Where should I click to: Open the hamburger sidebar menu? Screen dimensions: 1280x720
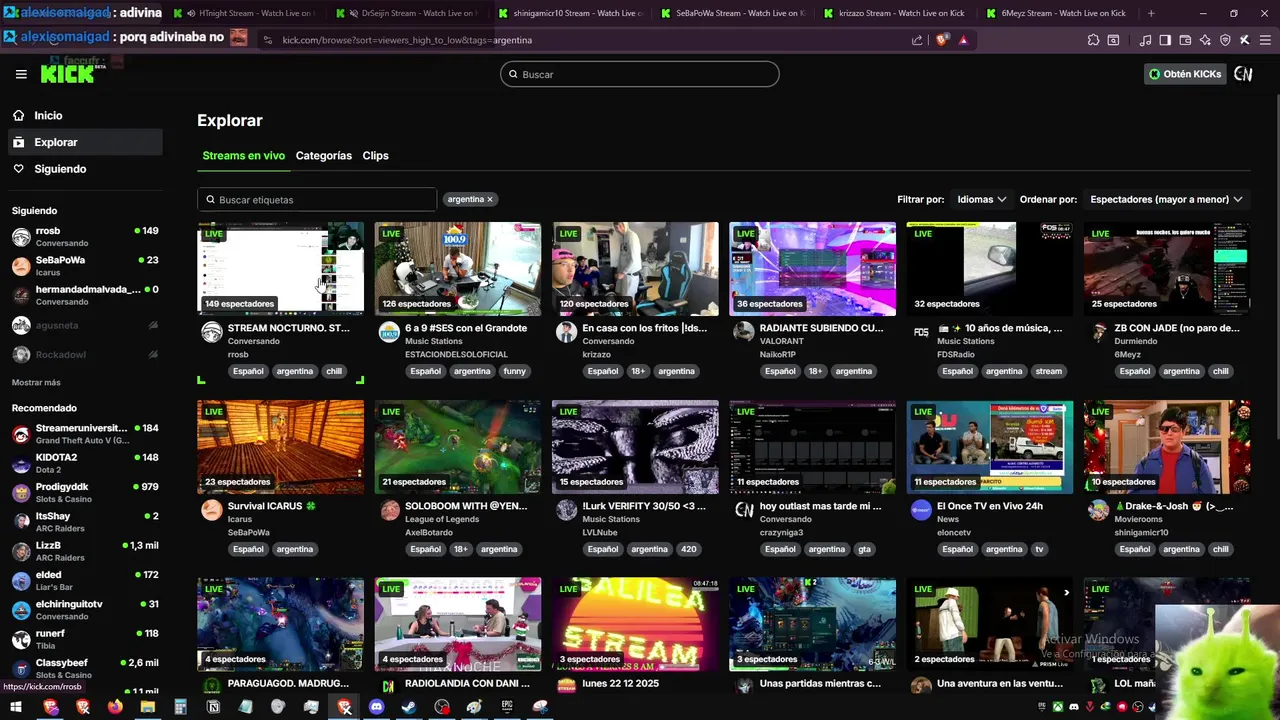coord(21,74)
